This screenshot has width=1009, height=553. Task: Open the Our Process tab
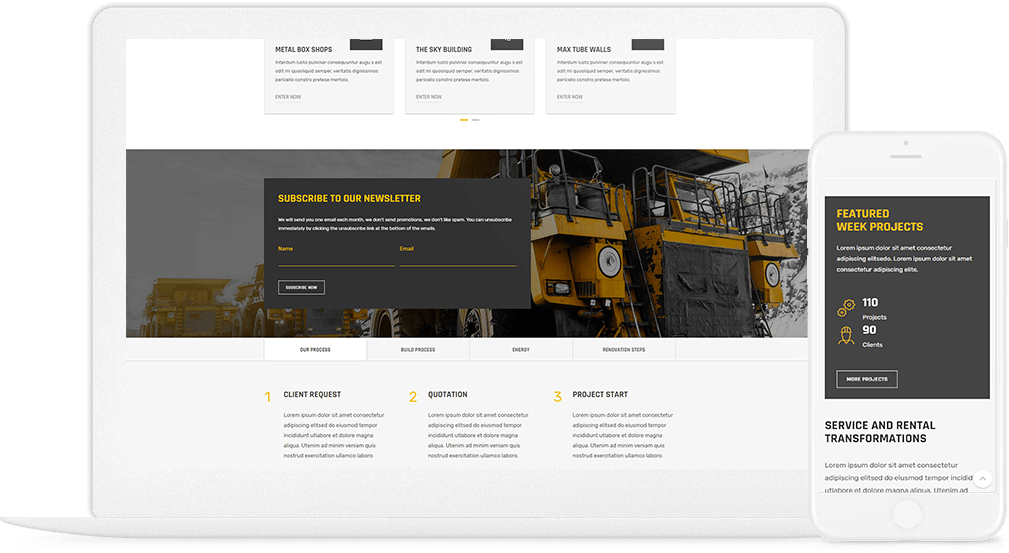(x=315, y=350)
